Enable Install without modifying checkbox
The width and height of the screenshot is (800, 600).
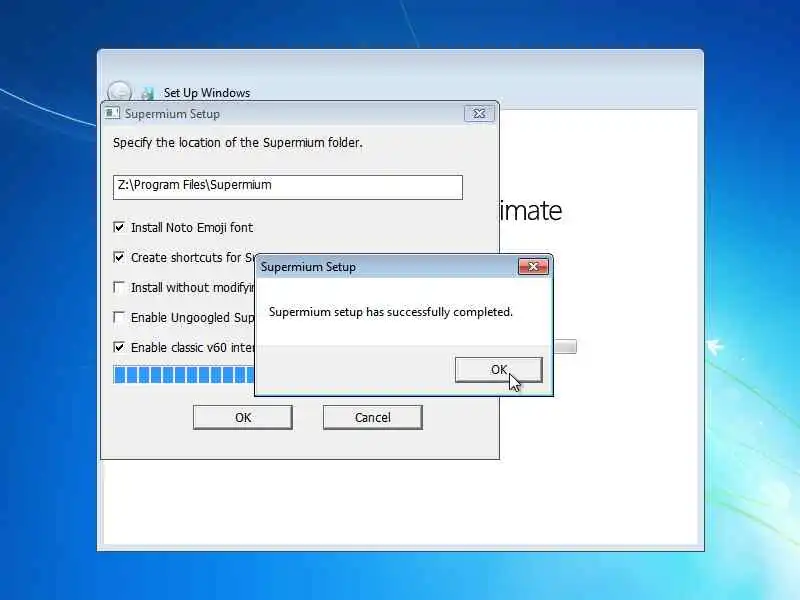click(x=119, y=287)
